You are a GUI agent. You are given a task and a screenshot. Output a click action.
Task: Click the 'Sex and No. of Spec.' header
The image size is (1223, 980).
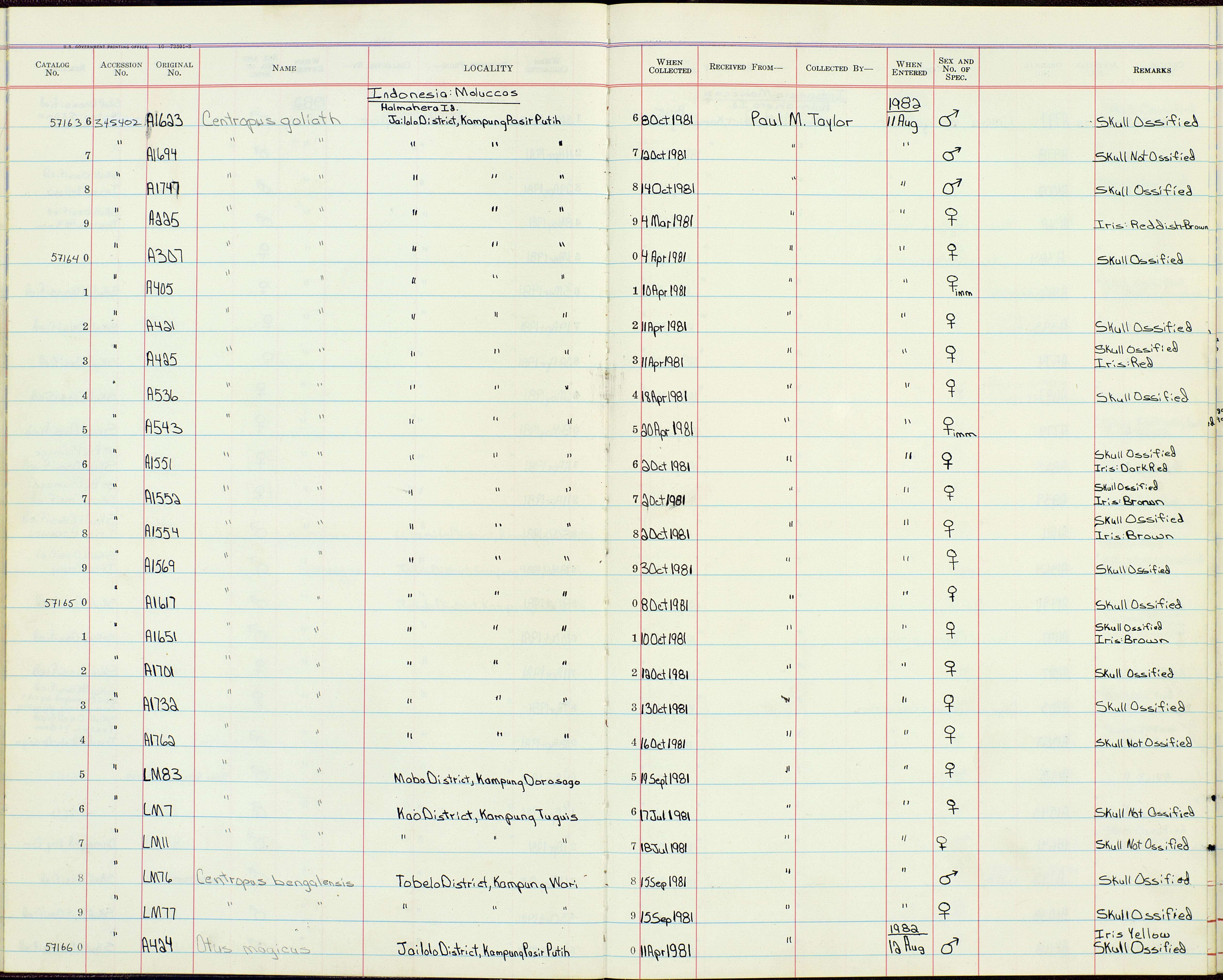tap(956, 69)
